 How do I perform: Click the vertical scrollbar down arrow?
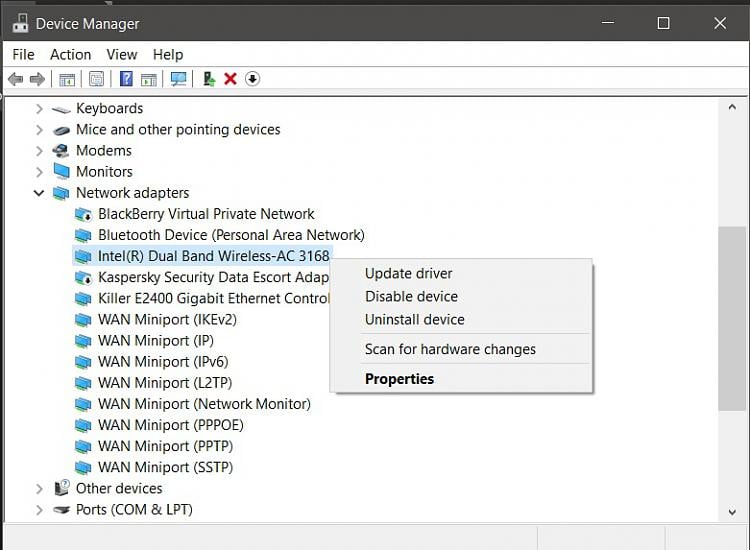click(x=732, y=512)
